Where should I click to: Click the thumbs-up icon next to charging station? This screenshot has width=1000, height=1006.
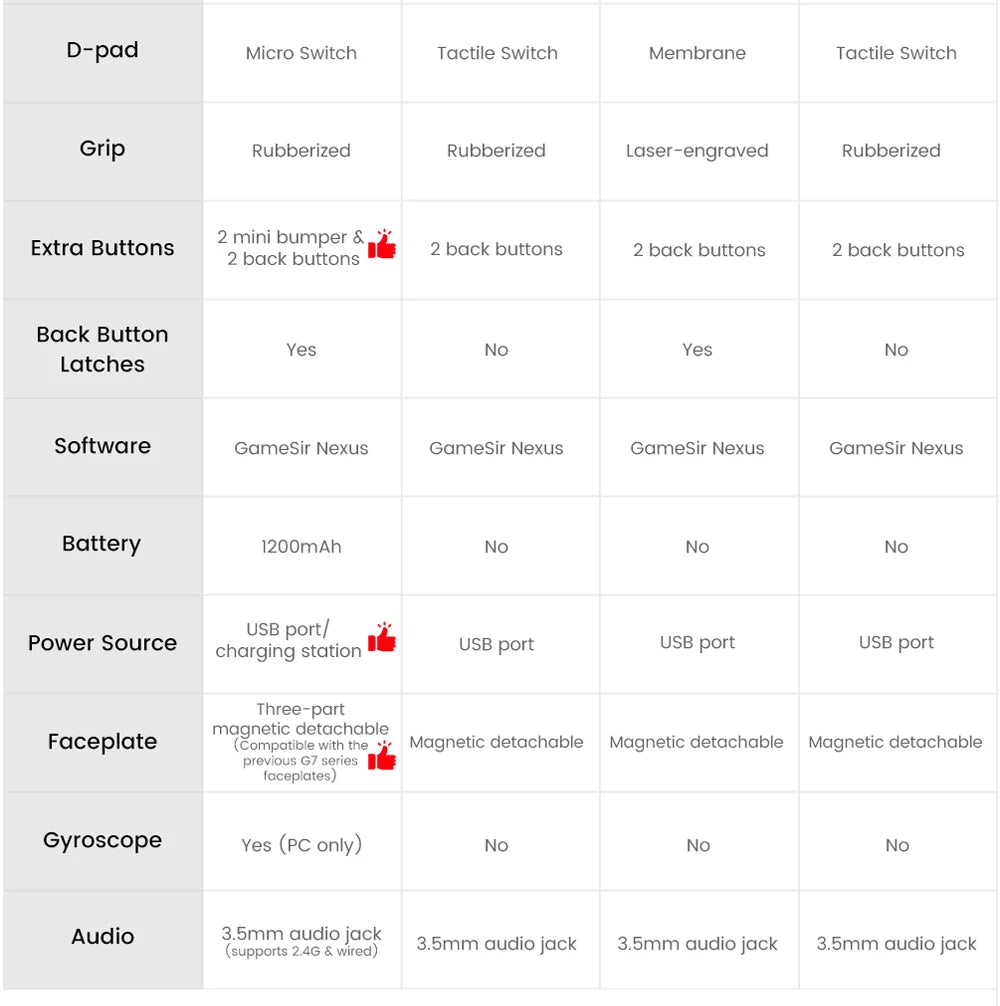382,638
